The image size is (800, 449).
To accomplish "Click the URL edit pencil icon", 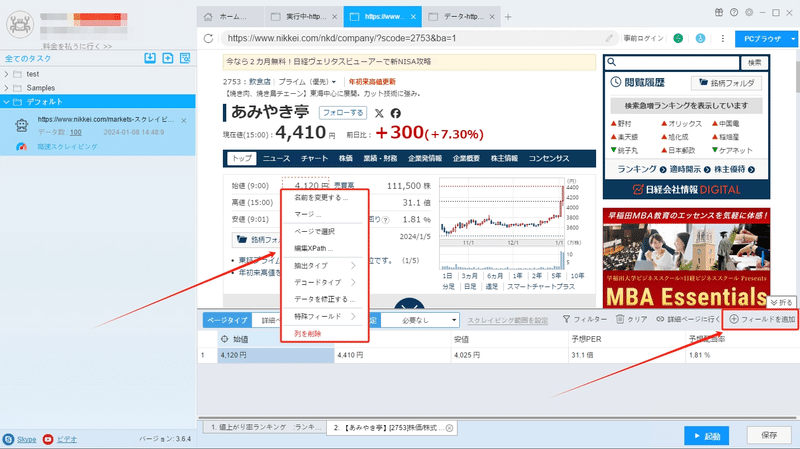I will pos(609,38).
